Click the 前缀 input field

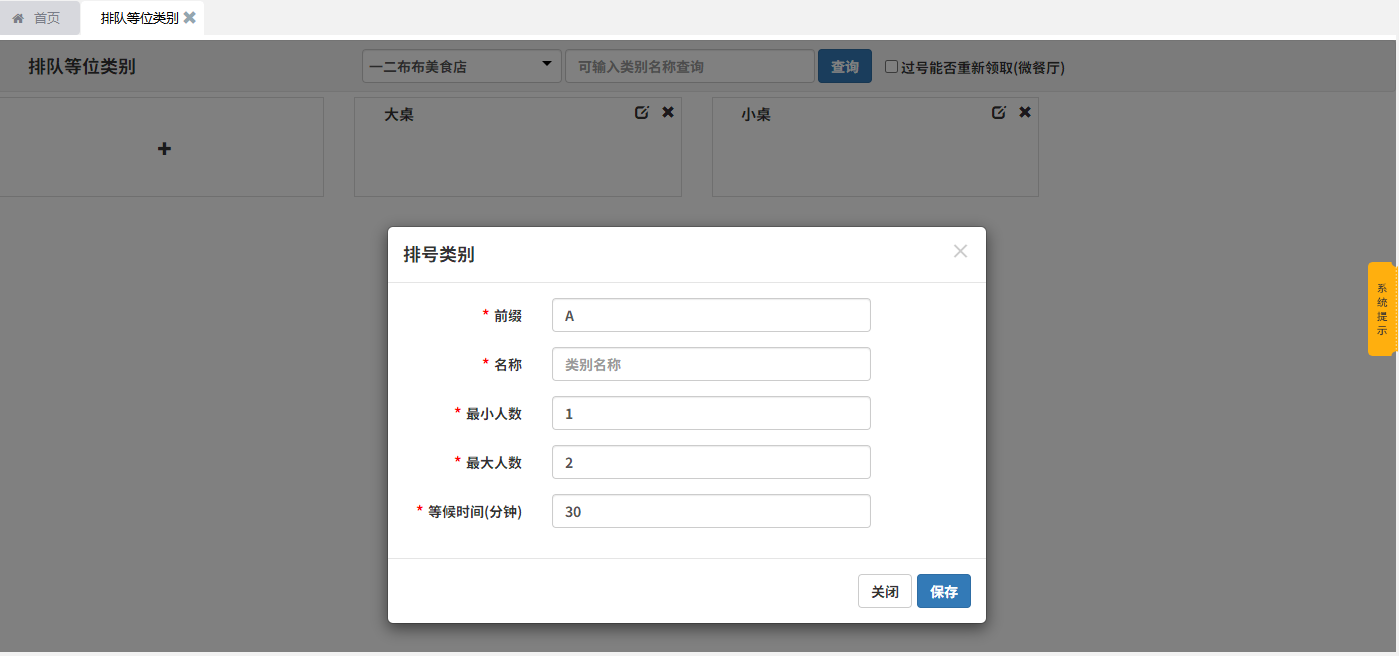pos(711,315)
